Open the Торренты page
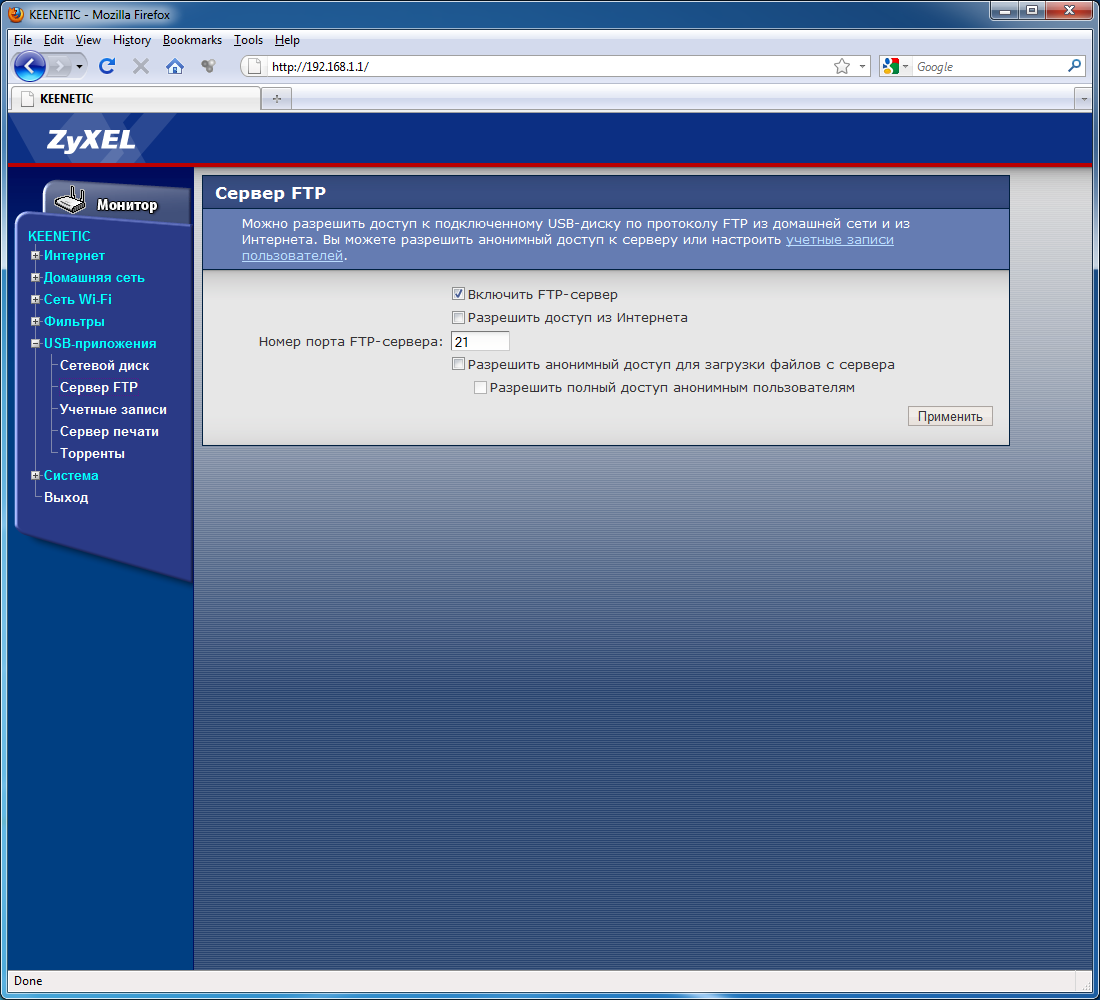Viewport: 1100px width, 1000px height. pyautogui.click(x=92, y=453)
